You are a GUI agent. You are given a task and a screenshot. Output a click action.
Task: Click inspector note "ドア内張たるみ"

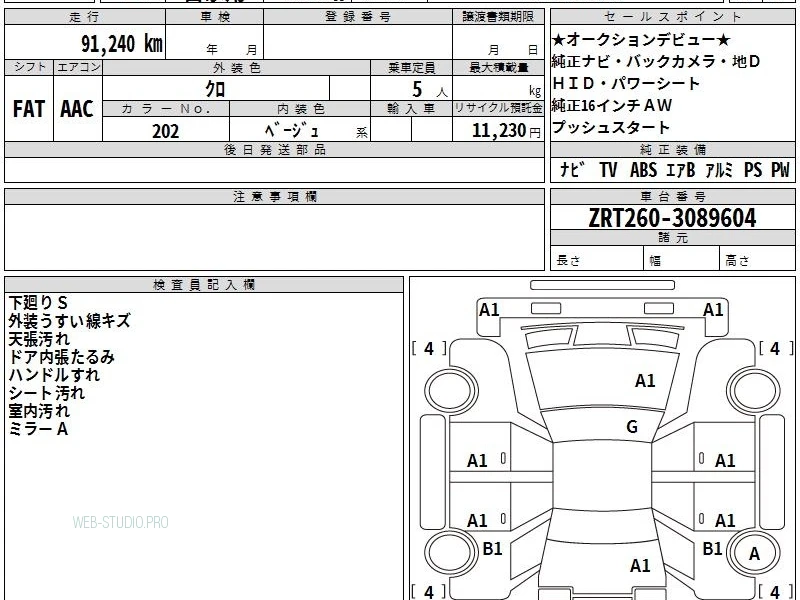(x=61, y=357)
